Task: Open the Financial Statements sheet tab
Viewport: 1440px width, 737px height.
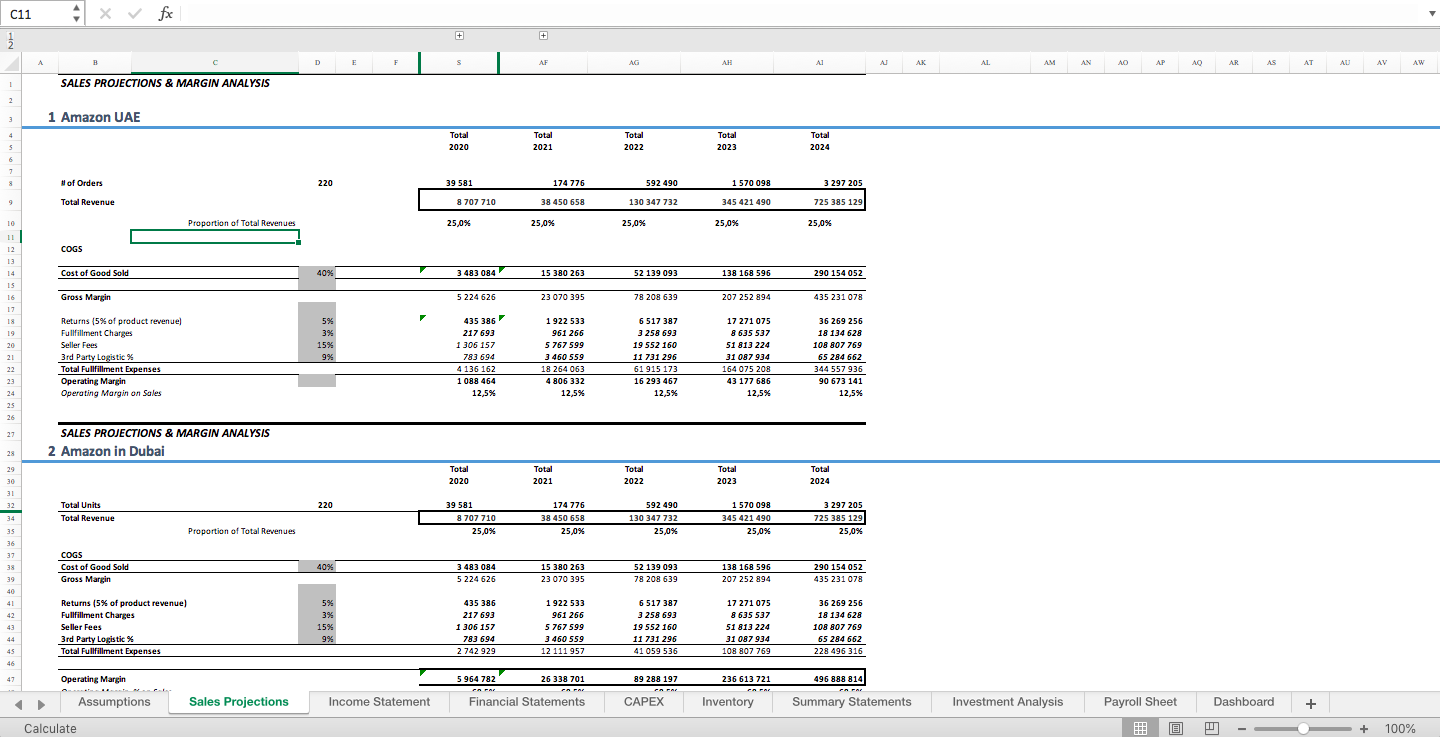Action: pyautogui.click(x=527, y=702)
